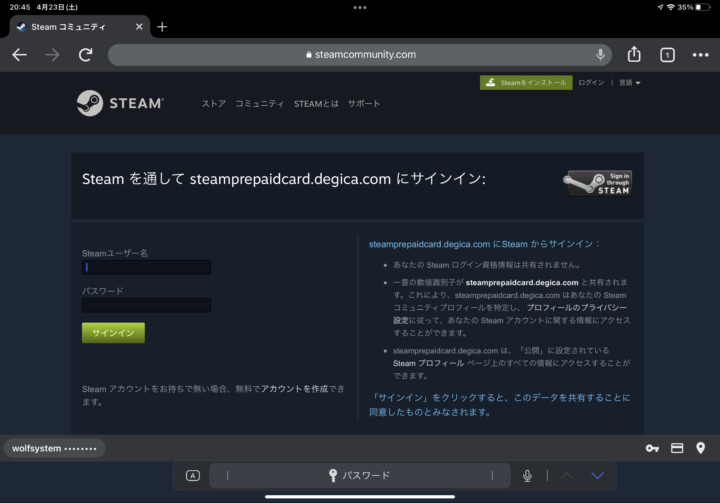Open the browser three-dots menu

(x=700, y=55)
